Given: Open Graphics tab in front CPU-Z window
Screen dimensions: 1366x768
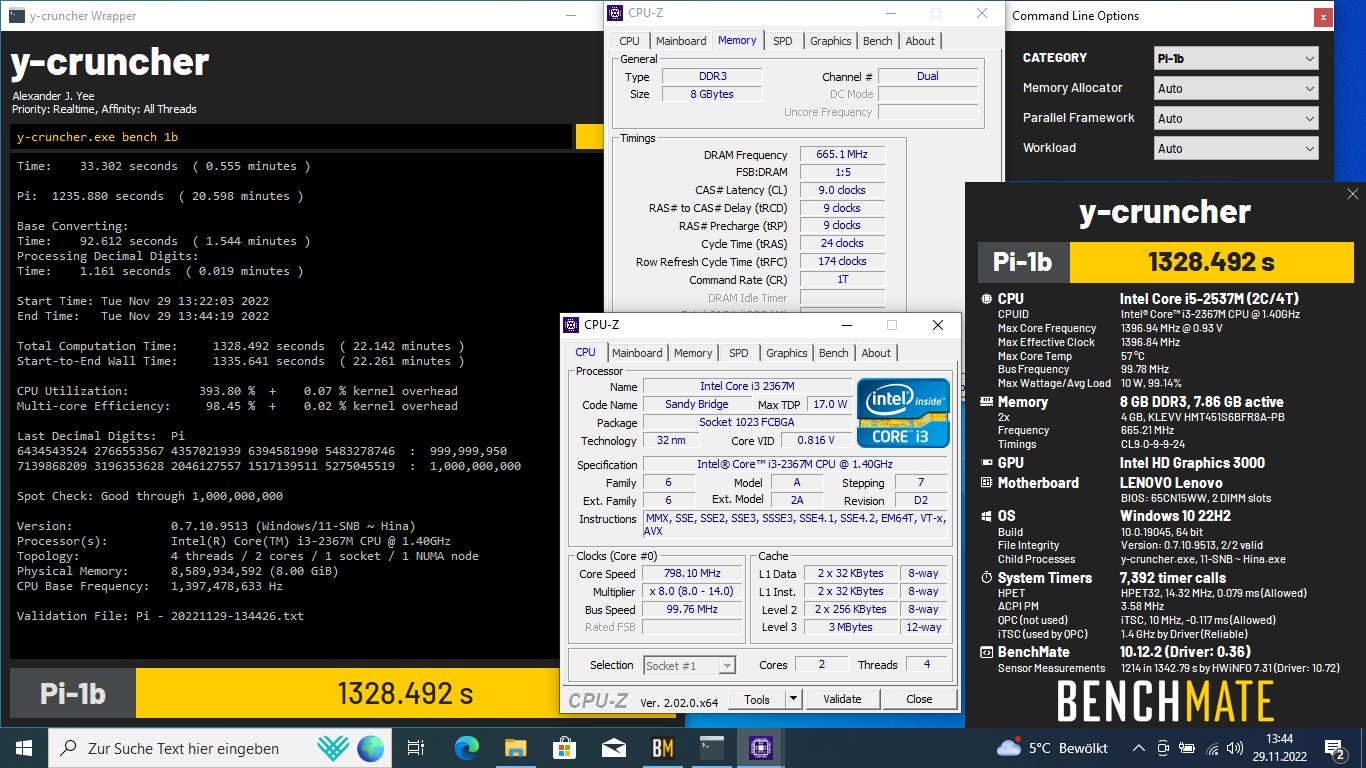Looking at the screenshot, I should click(x=787, y=353).
